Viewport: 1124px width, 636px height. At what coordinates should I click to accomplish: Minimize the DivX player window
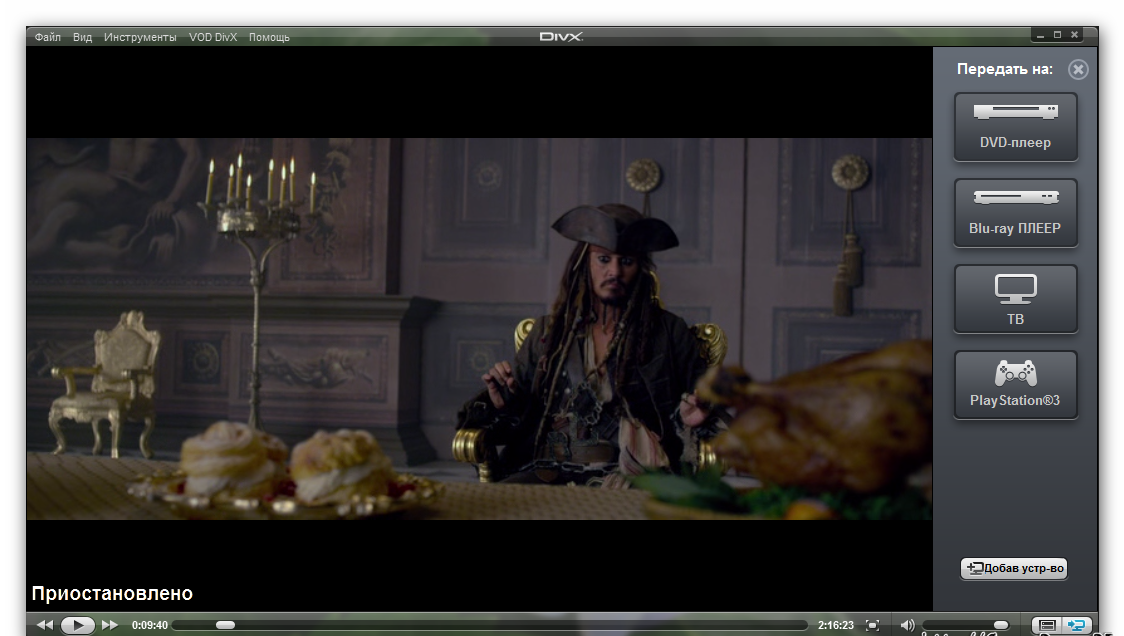[x=1040, y=34]
